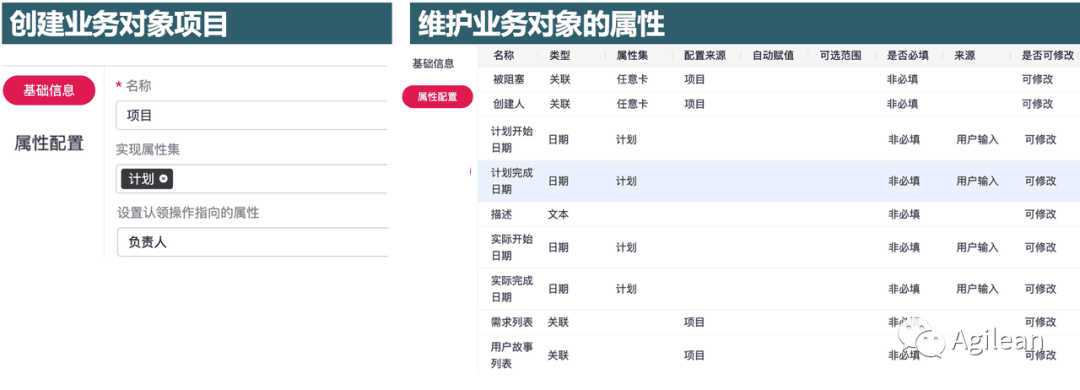Viewport: 1080px width, 390px height.
Task: Select the 需求列表 attribute name cell
Action: click(512, 322)
